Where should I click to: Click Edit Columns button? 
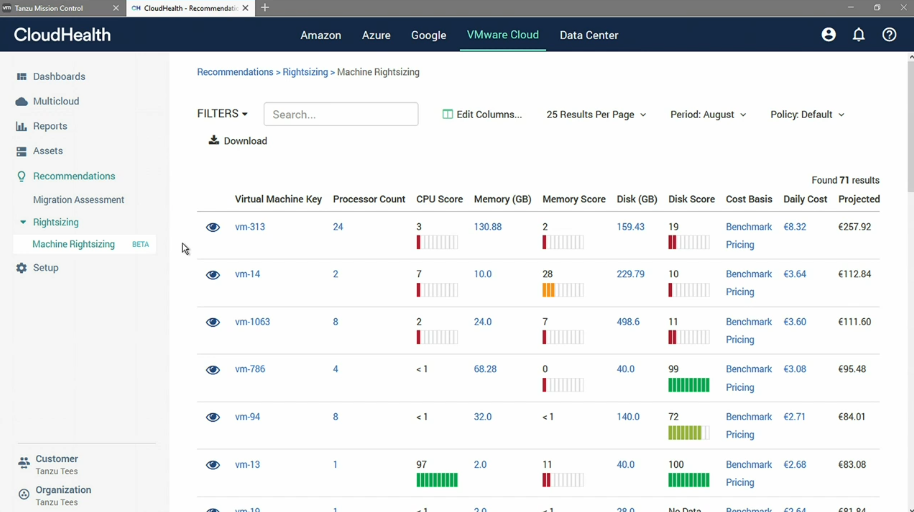pos(482,115)
